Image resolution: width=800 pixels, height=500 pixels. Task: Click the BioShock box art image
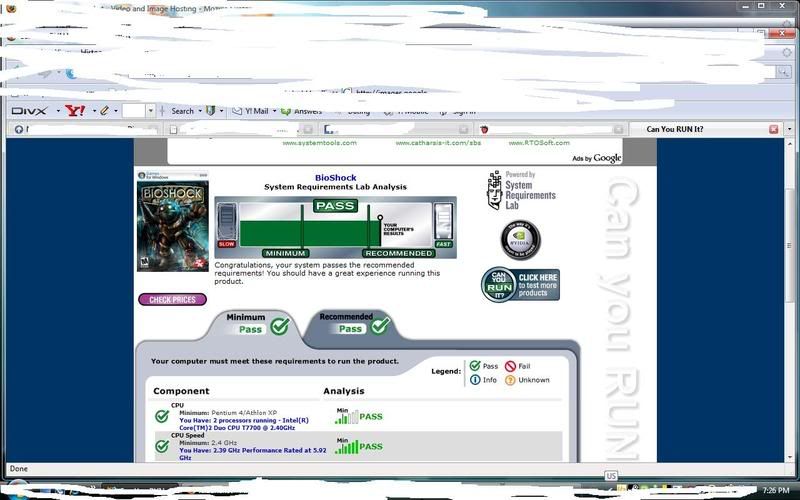tap(173, 221)
